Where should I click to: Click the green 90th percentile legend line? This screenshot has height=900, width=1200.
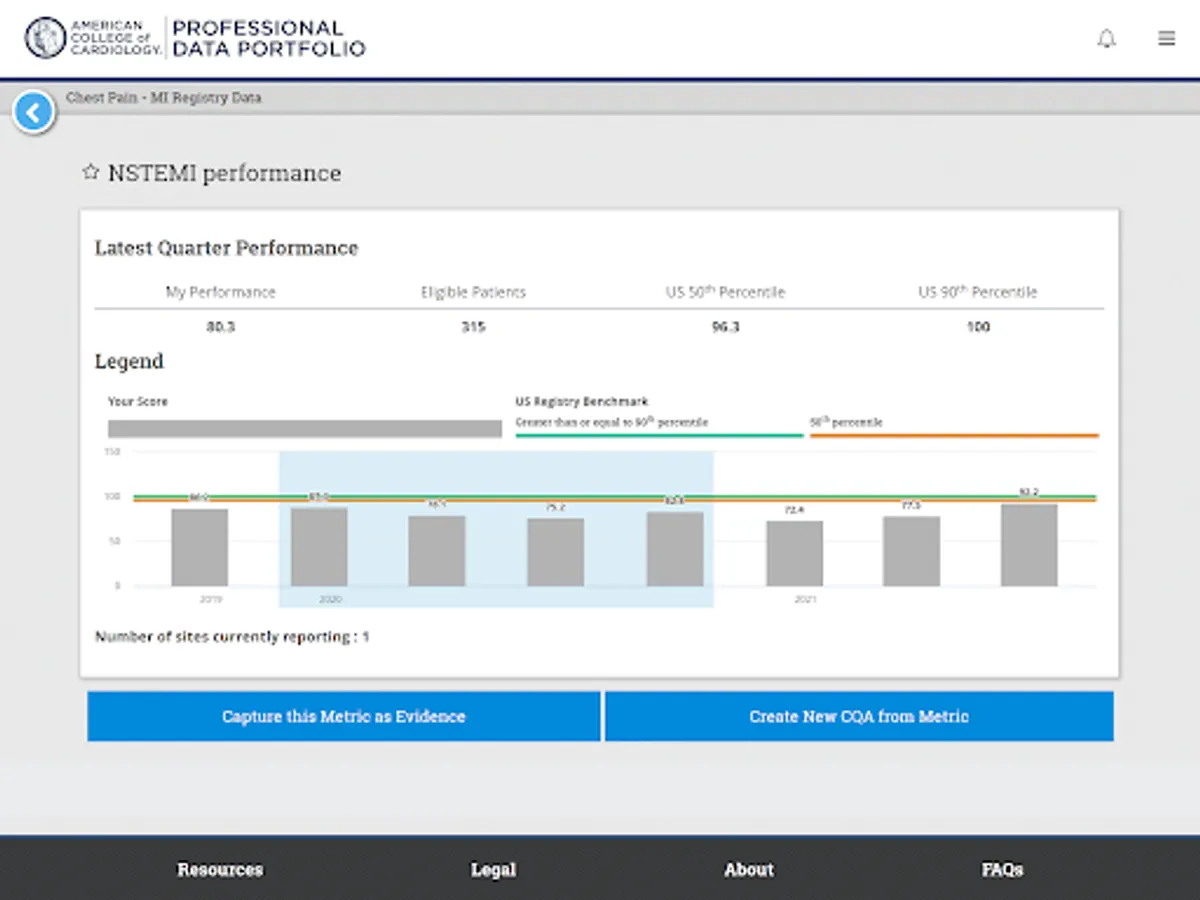pyautogui.click(x=659, y=435)
